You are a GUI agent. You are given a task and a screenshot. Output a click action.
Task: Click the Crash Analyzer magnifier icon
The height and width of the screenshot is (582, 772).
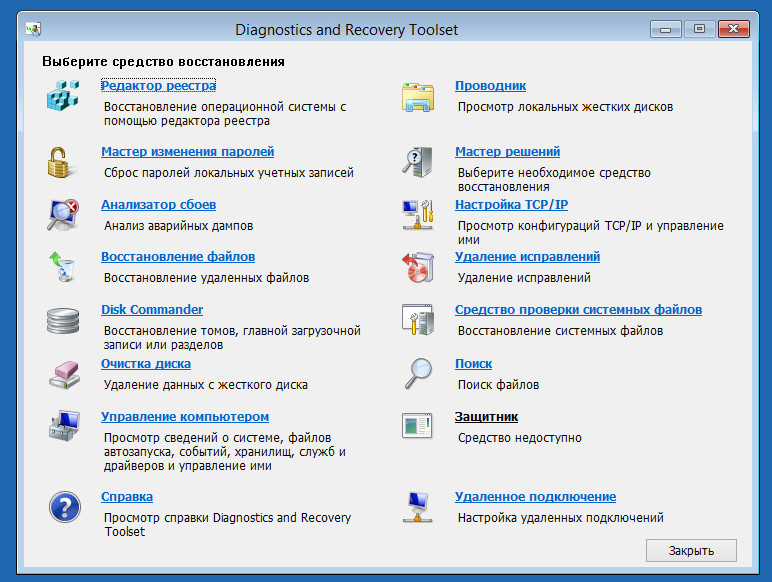click(x=63, y=215)
